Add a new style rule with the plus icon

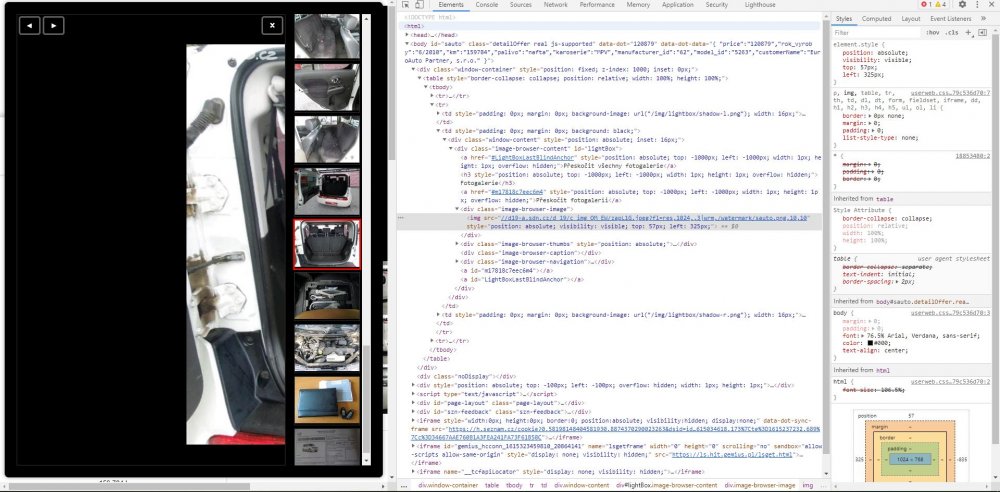(x=968, y=32)
